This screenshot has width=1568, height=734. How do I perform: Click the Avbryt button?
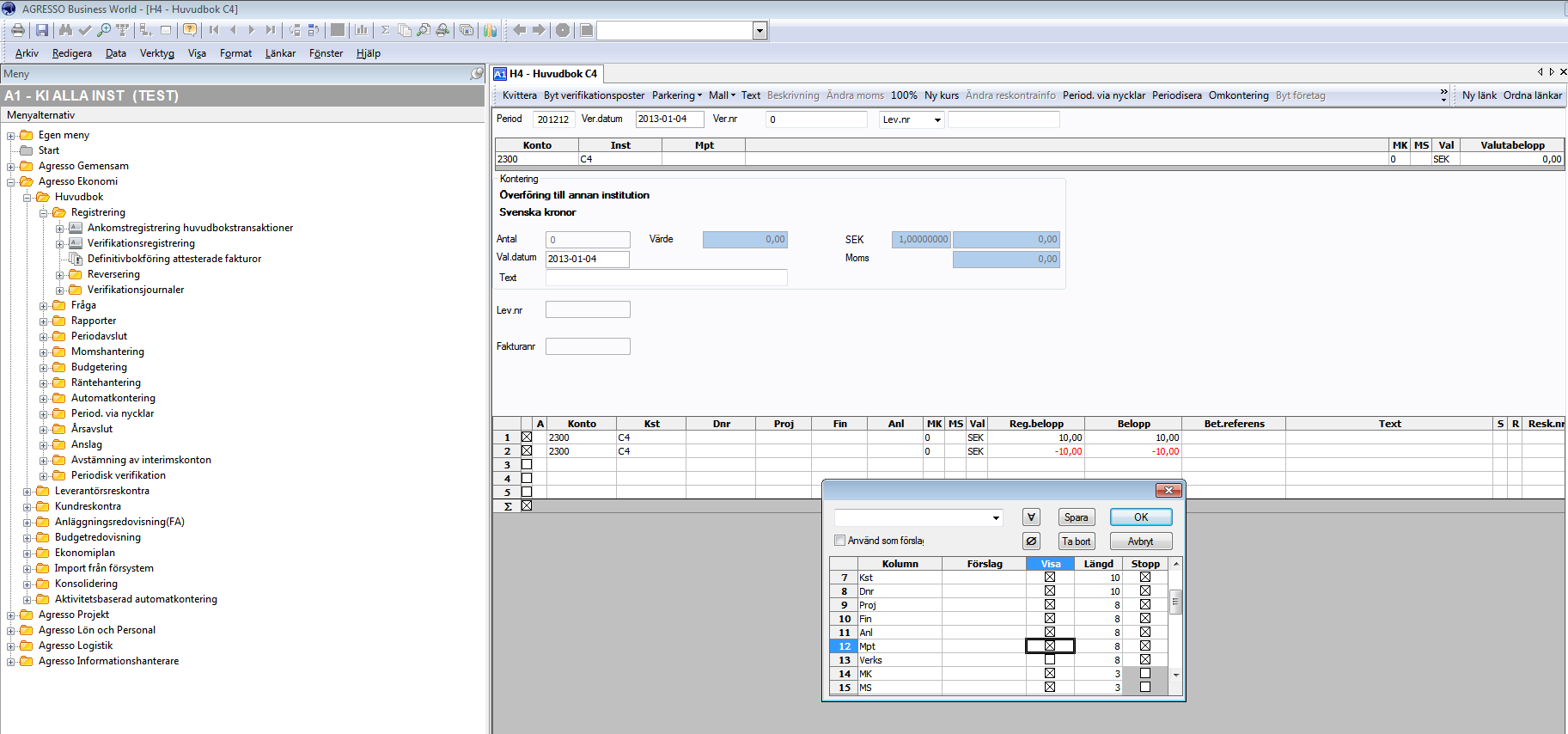pos(1141,541)
